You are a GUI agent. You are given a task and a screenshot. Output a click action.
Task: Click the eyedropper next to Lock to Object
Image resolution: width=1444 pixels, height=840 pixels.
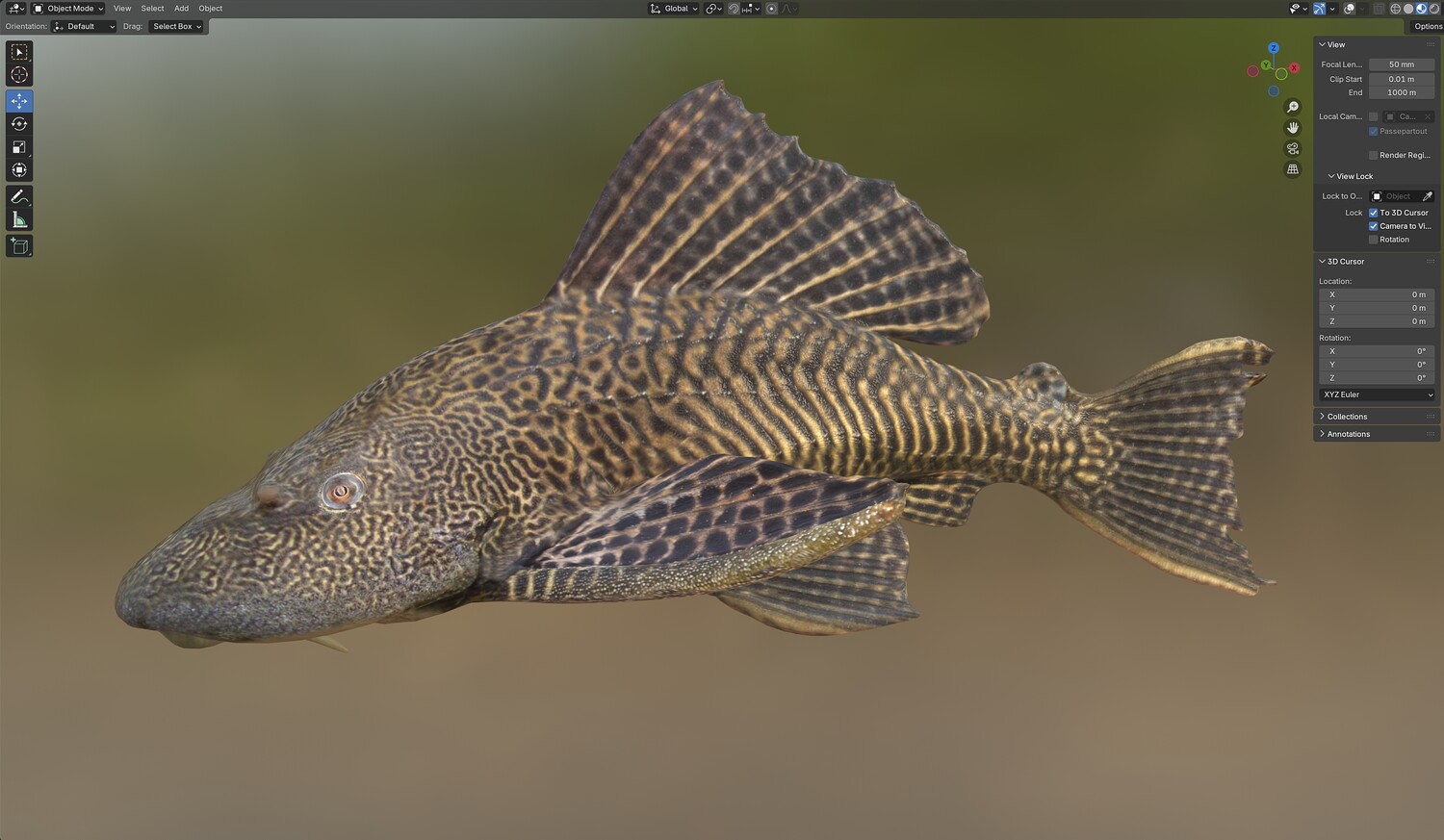pos(1428,196)
